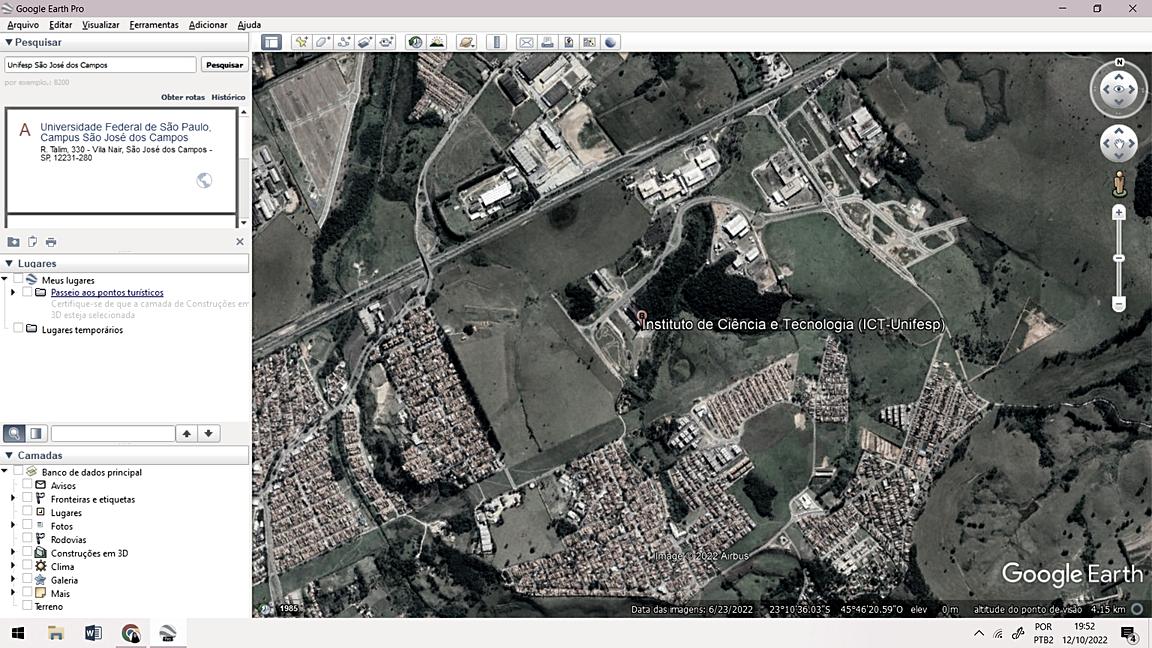
Task: Click the Street View pegman icon
Action: 1118,184
